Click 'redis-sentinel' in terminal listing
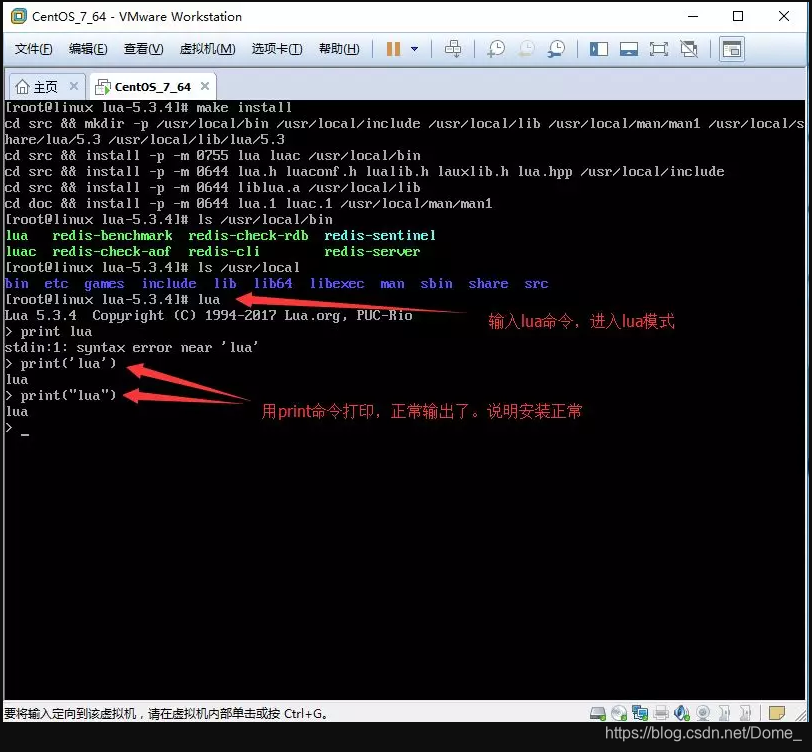 (380, 236)
